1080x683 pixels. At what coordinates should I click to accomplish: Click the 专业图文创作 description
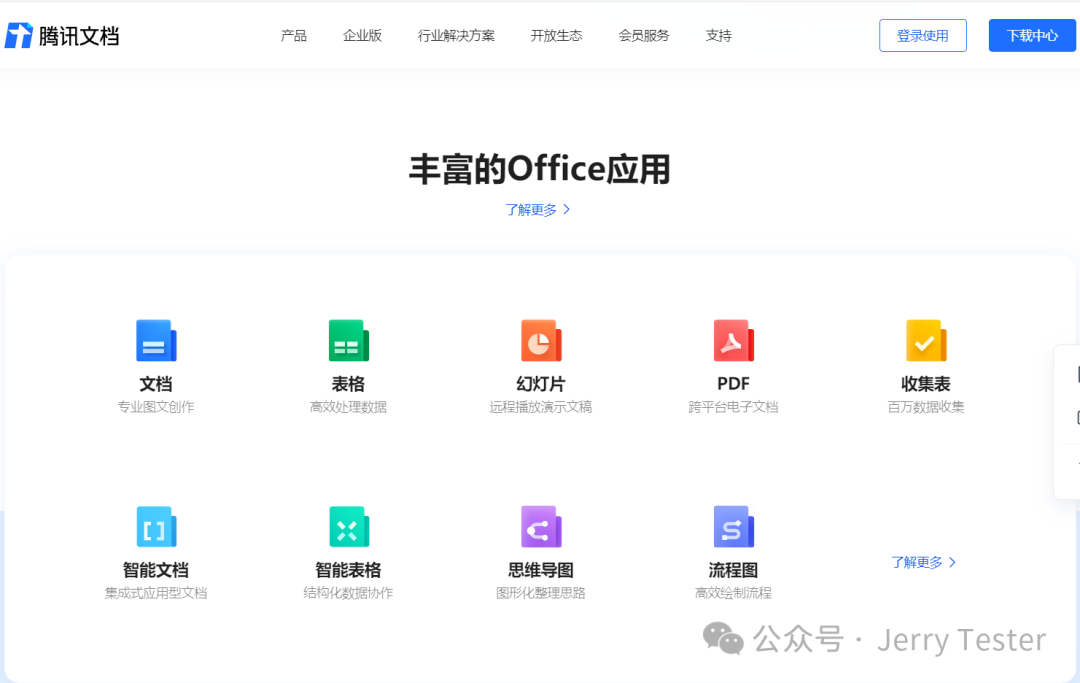156,407
